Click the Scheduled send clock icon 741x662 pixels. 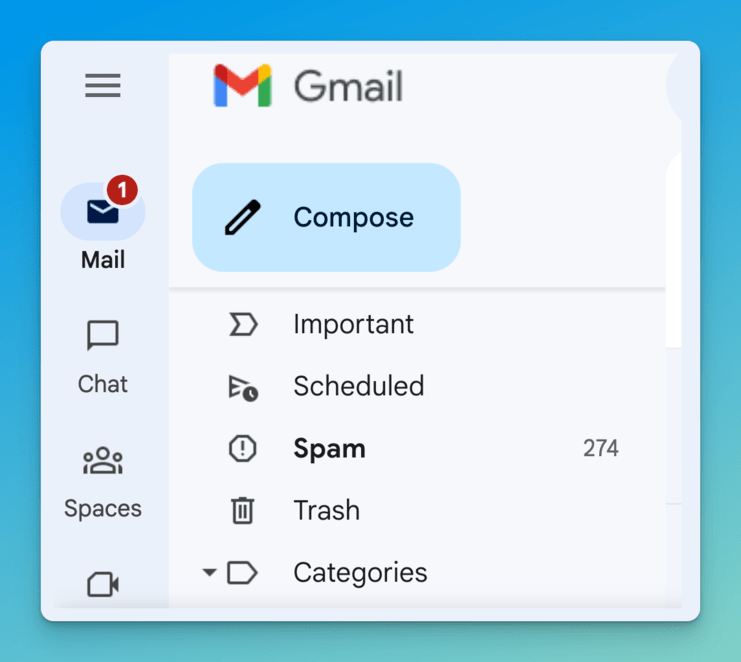click(x=243, y=388)
